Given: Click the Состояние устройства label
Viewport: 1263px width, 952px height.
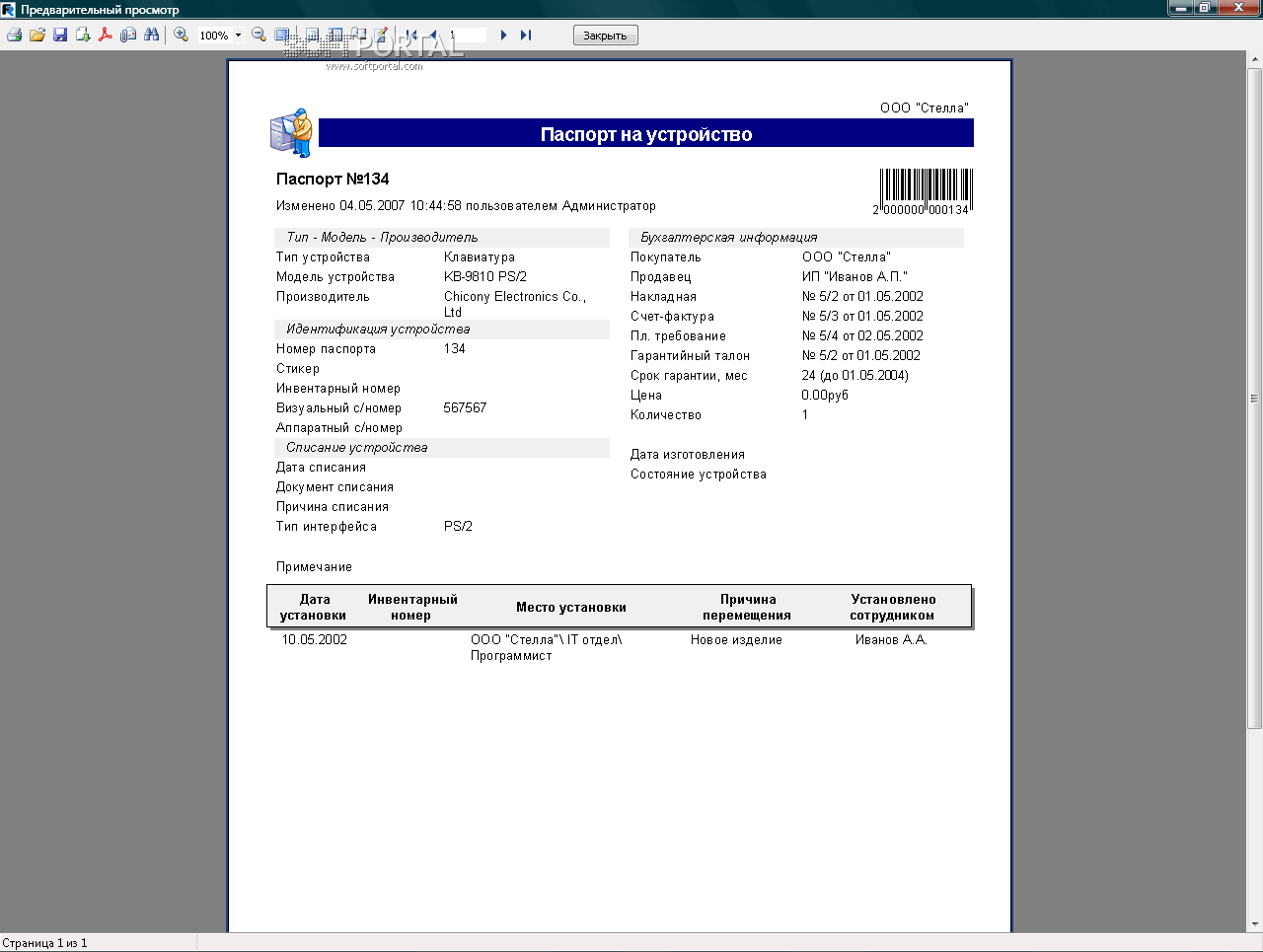Looking at the screenshot, I should point(699,474).
